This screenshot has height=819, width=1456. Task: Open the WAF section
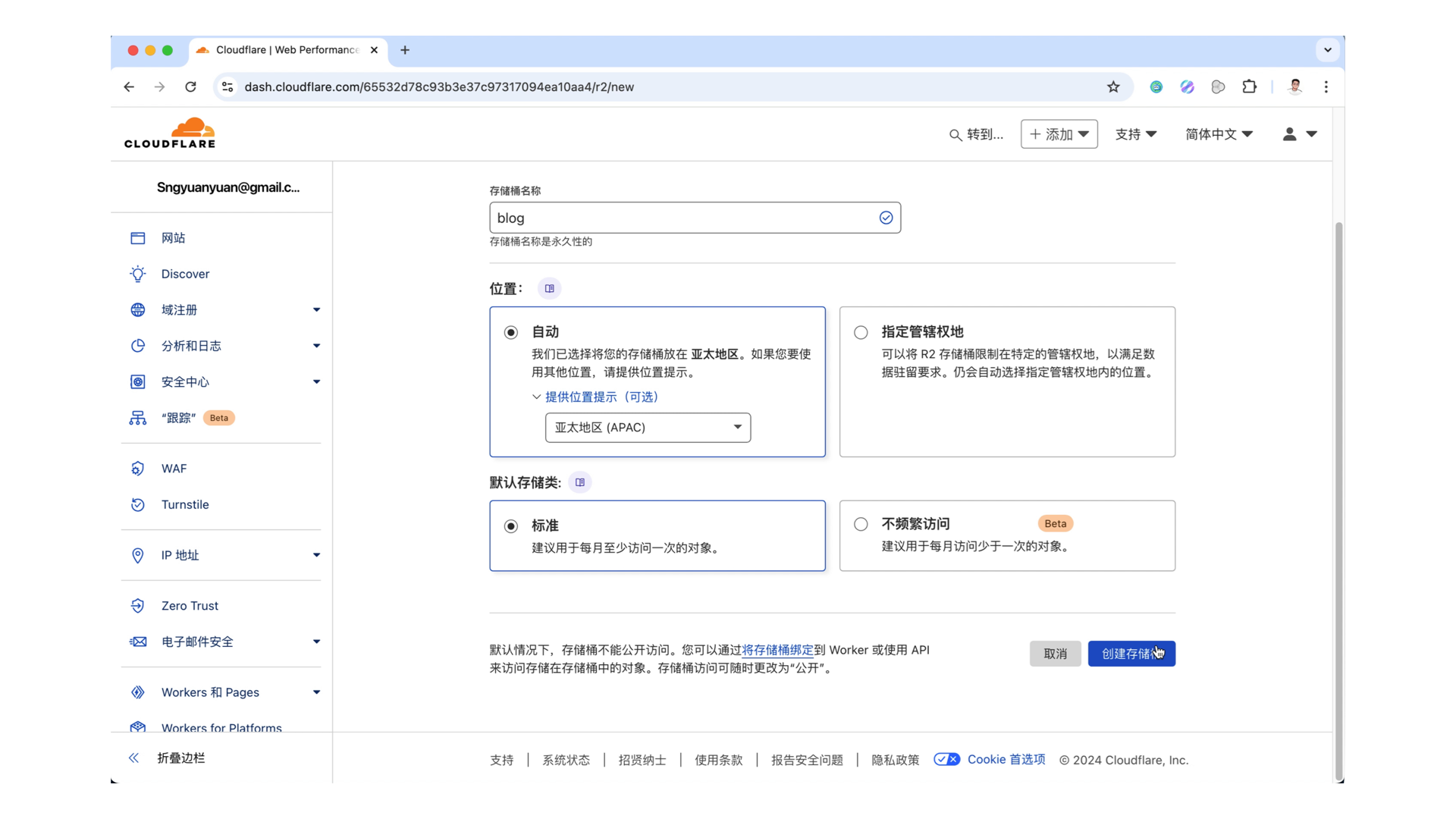coord(174,468)
